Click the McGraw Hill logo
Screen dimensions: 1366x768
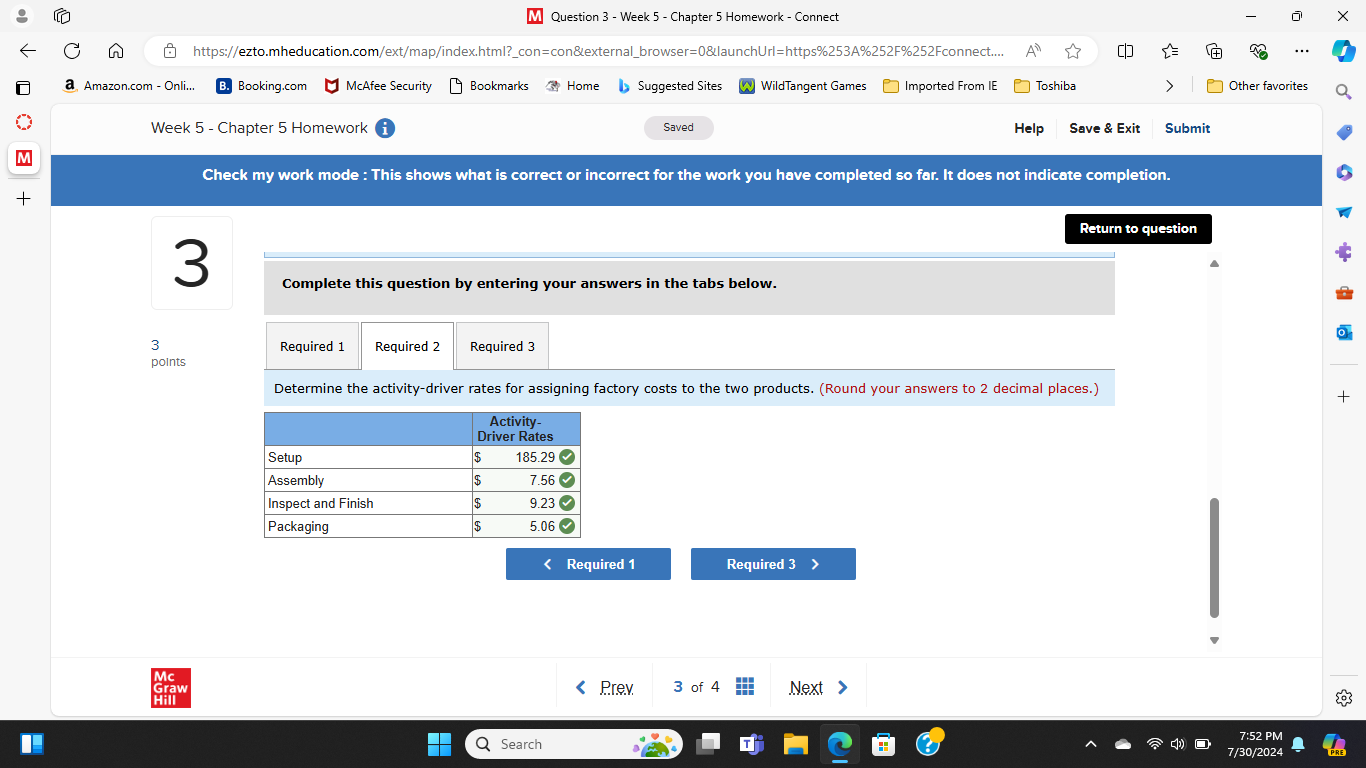(170, 687)
